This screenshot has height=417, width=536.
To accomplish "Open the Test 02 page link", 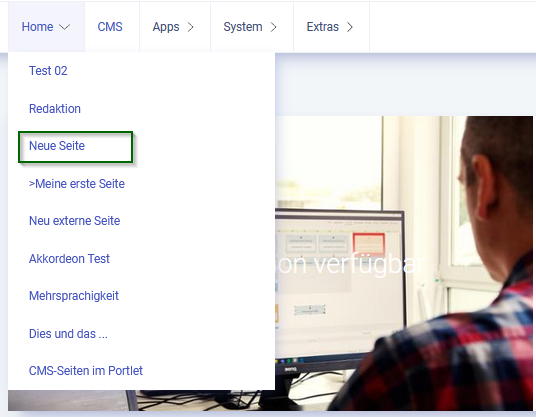I will tap(48, 71).
